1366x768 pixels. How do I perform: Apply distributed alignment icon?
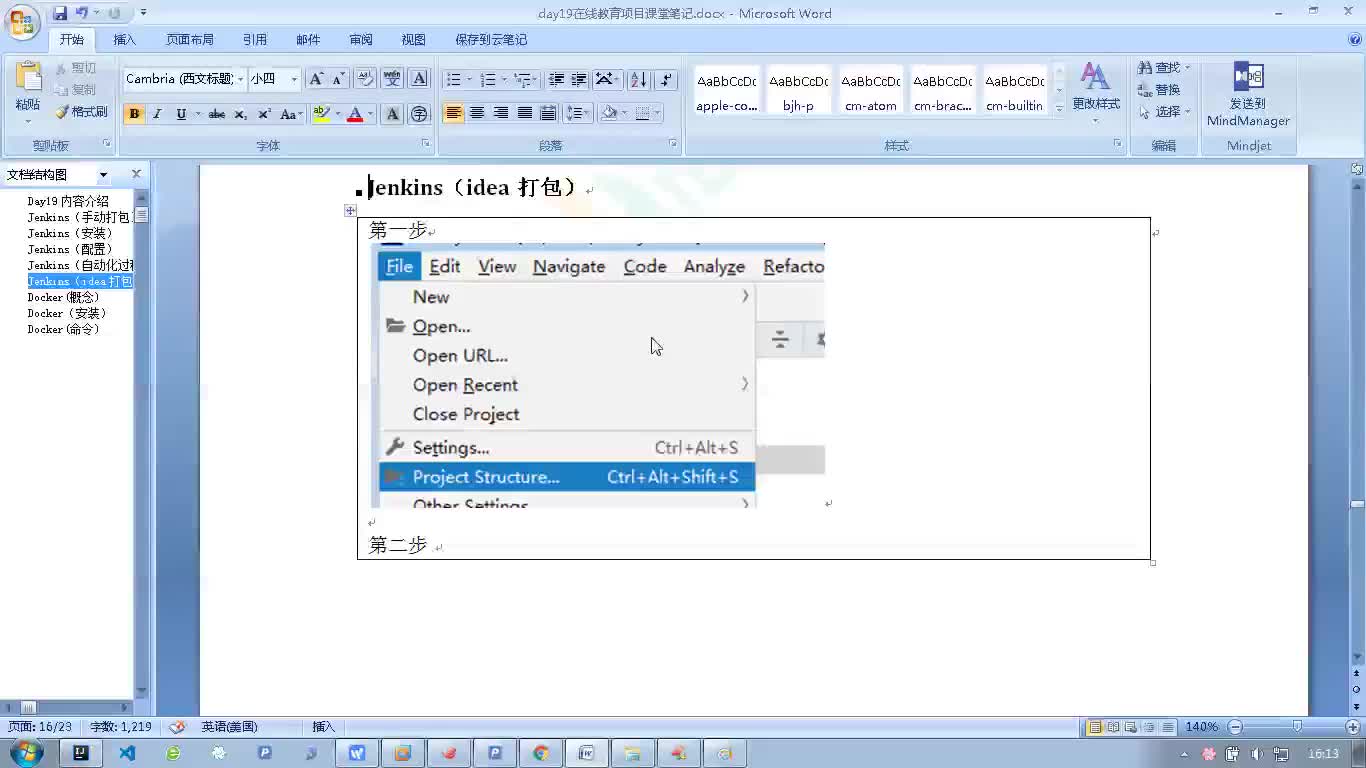(x=548, y=113)
